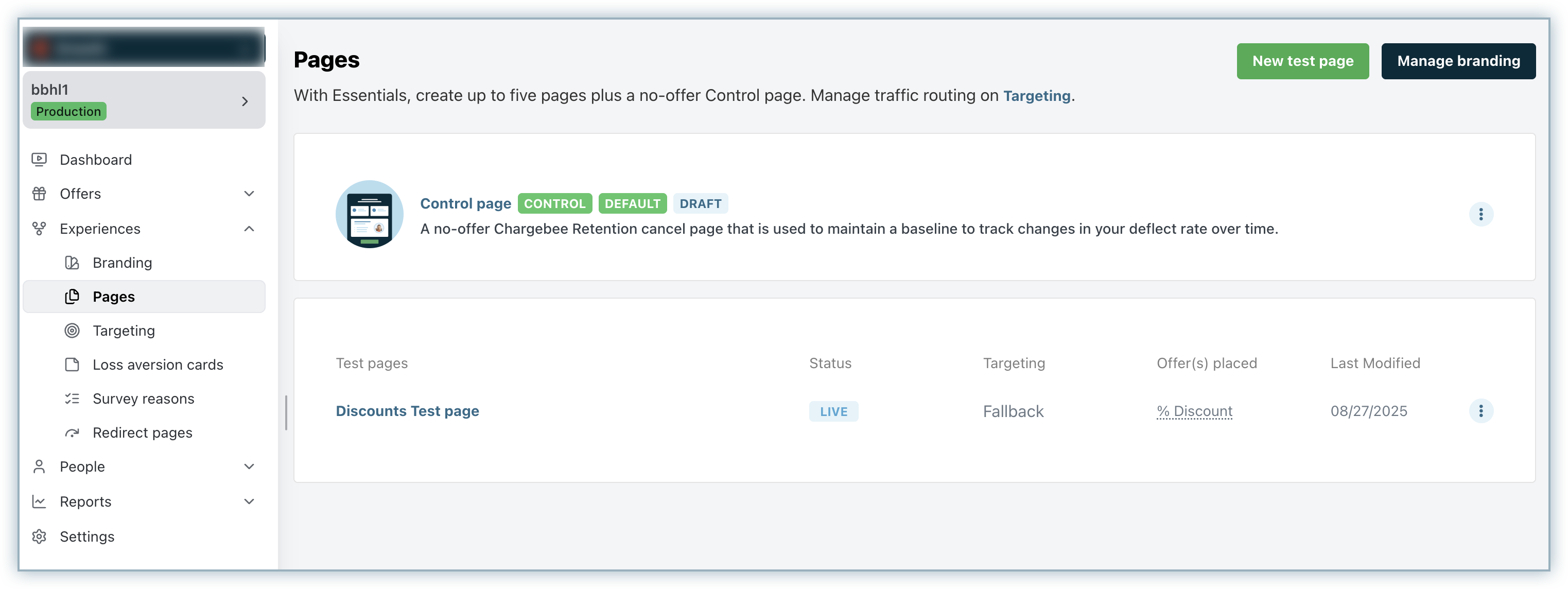Click the Survey reasons checklist icon

72,399
